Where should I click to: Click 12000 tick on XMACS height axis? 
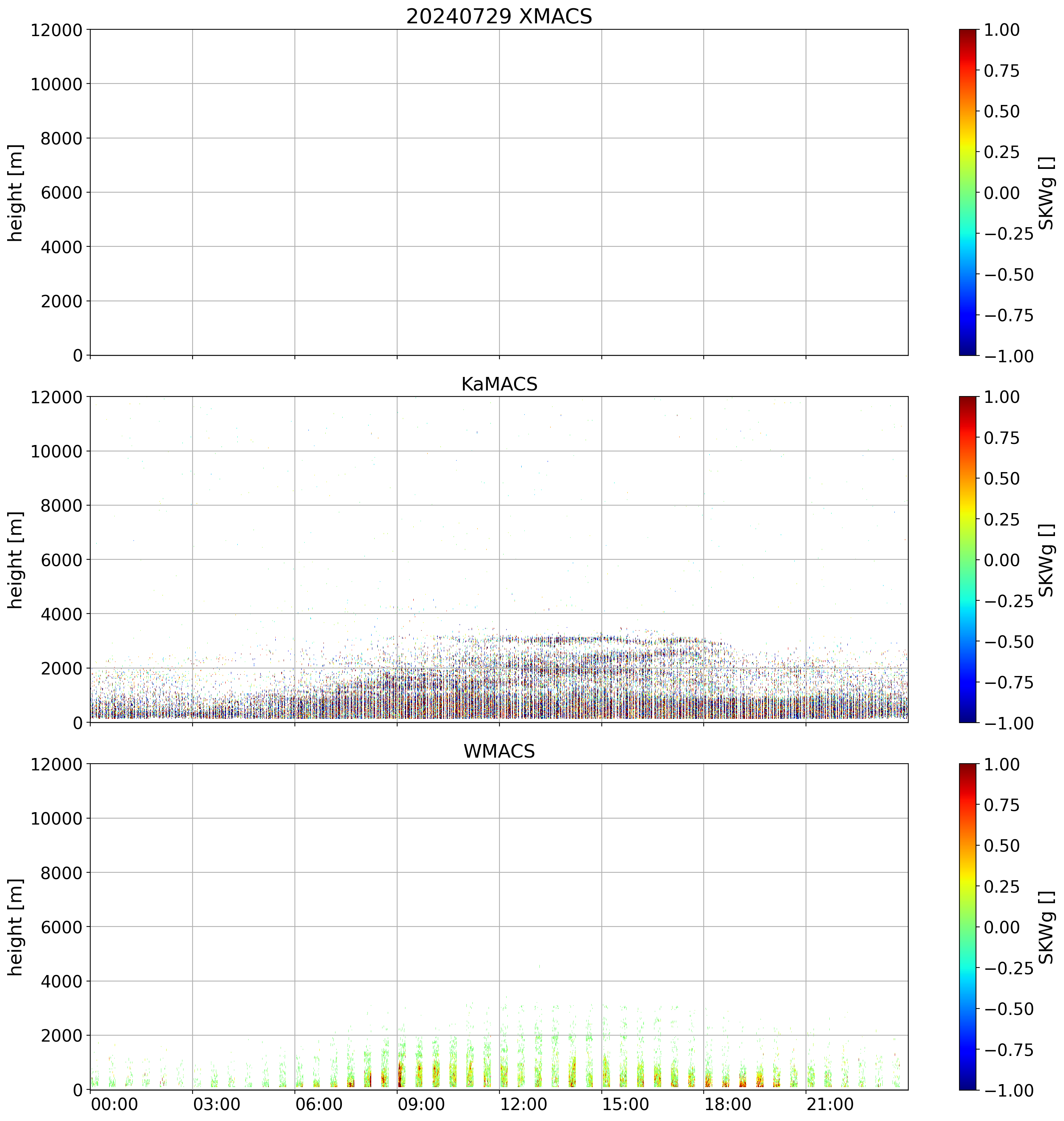click(x=56, y=29)
